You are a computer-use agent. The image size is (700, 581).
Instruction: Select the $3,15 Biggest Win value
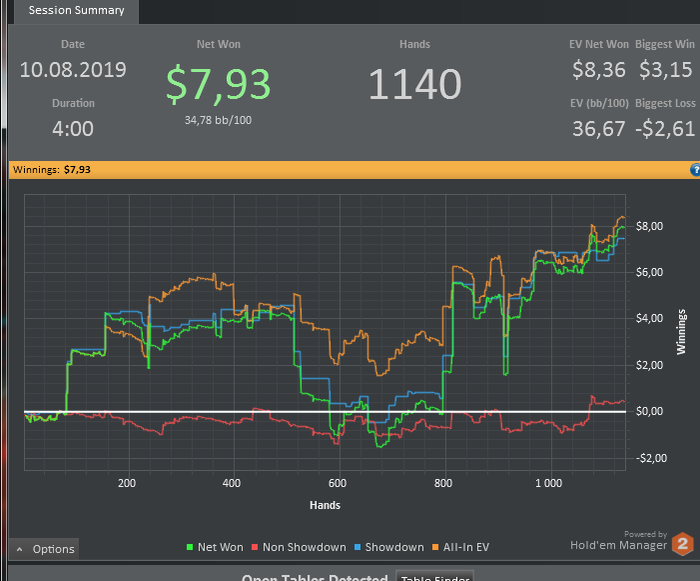(x=665, y=70)
